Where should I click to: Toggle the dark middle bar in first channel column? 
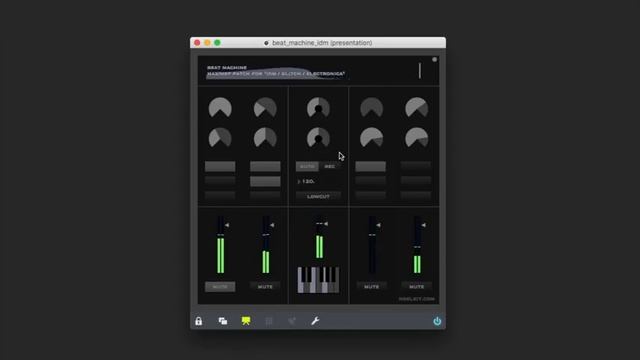click(x=220, y=181)
